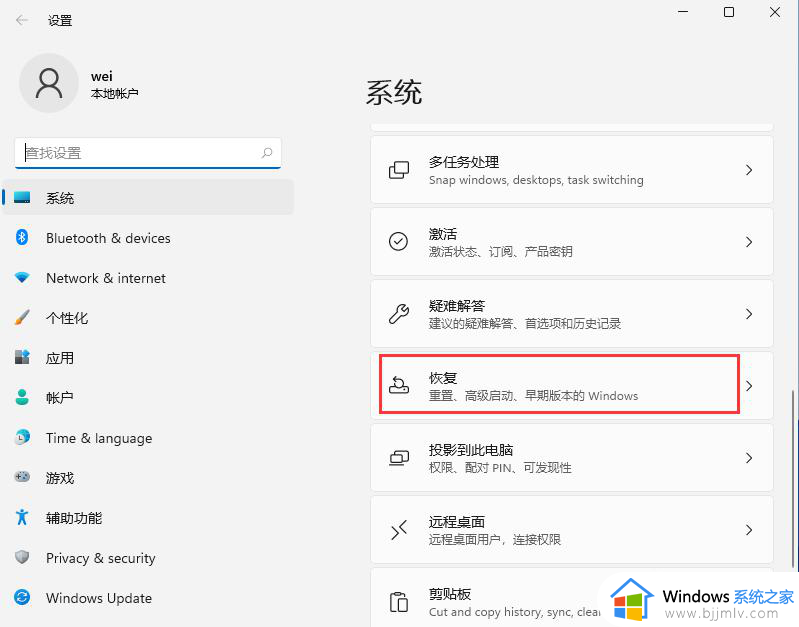Open the user profile avatar for wei

point(49,83)
